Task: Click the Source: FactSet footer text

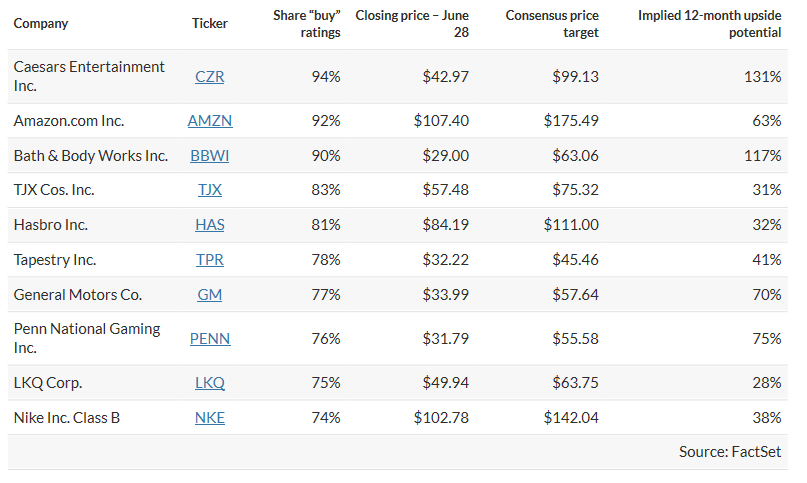Action: coord(730,452)
